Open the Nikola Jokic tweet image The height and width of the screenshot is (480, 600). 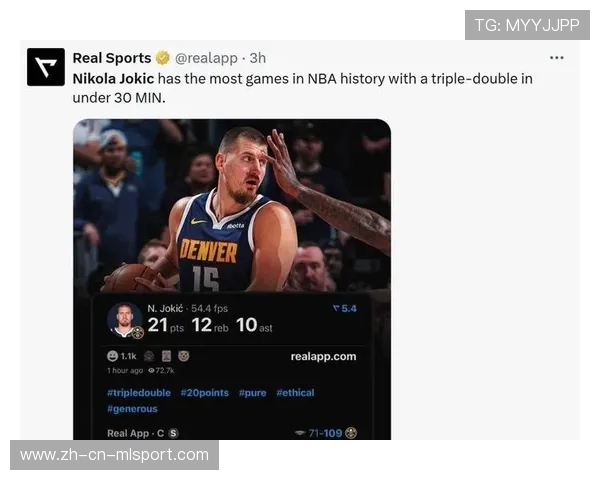coord(232,279)
